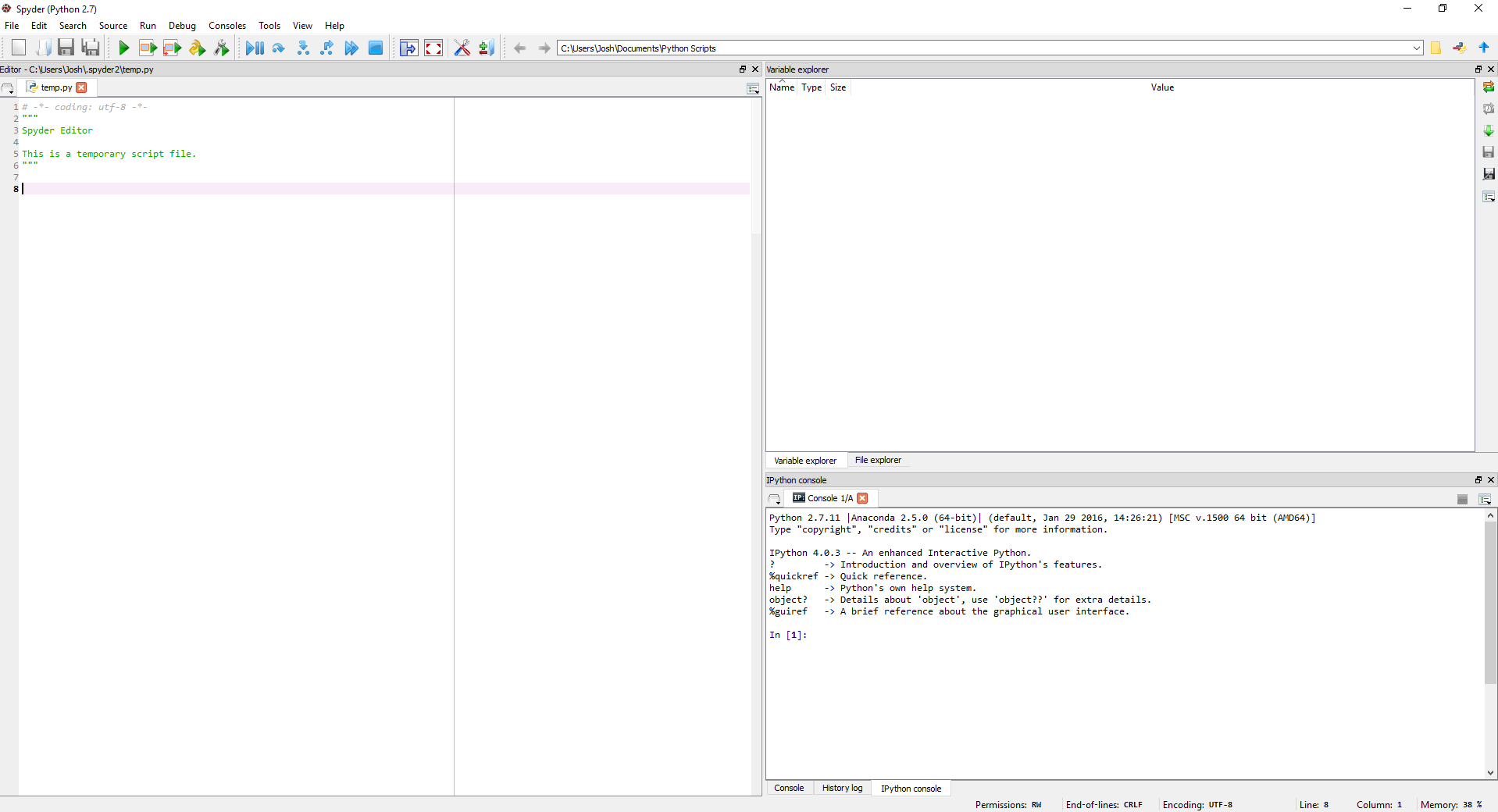The image size is (1498, 812).
Task: Open the Source menu
Action: (113, 26)
